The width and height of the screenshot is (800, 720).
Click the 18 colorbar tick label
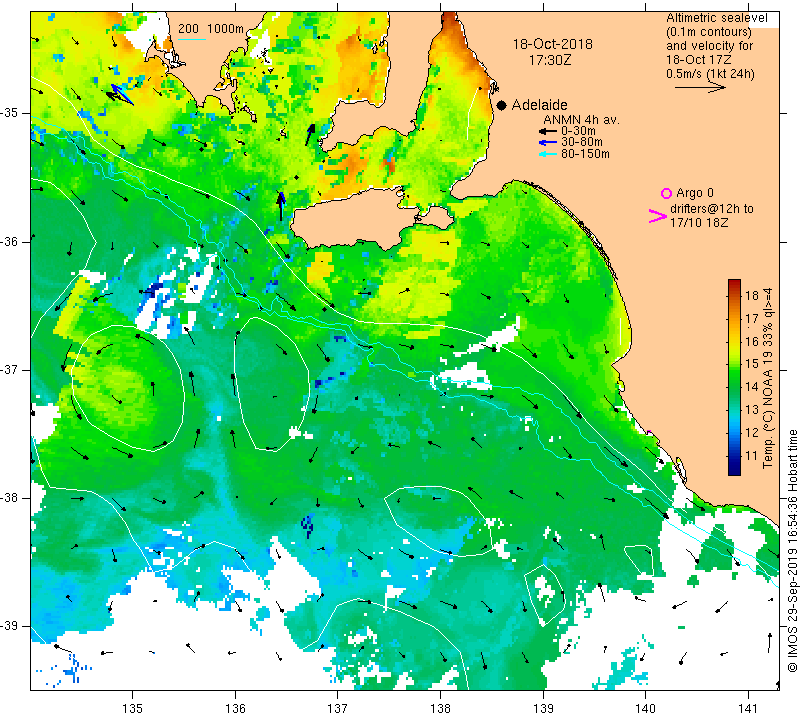coord(752,295)
